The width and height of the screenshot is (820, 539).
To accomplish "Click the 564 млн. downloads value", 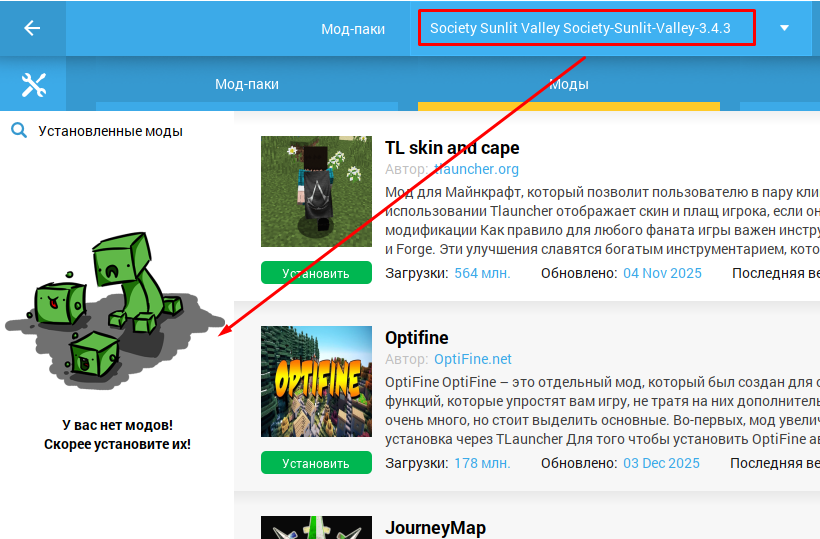I will [482, 273].
